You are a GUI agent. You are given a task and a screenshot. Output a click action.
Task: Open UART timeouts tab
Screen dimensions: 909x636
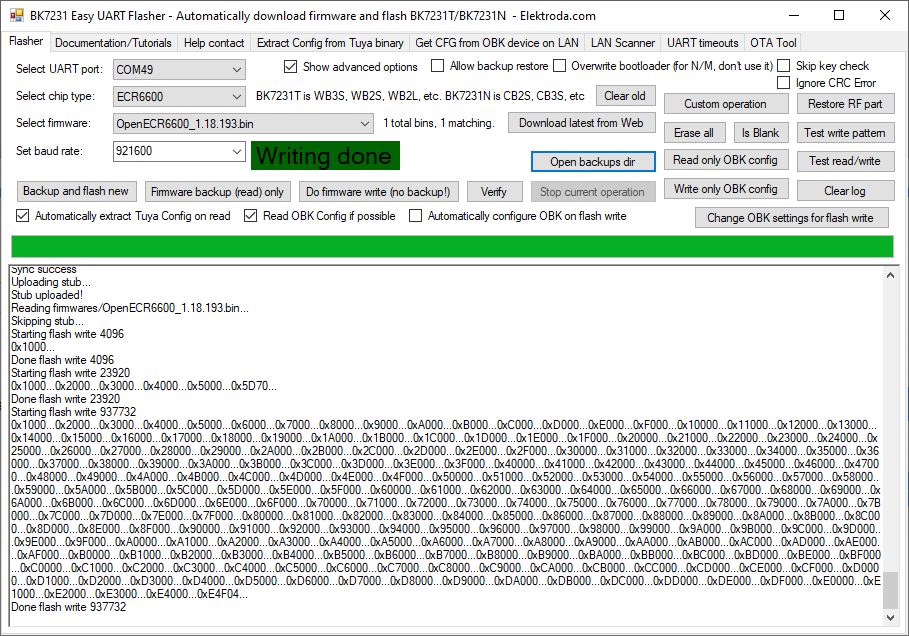pos(702,43)
